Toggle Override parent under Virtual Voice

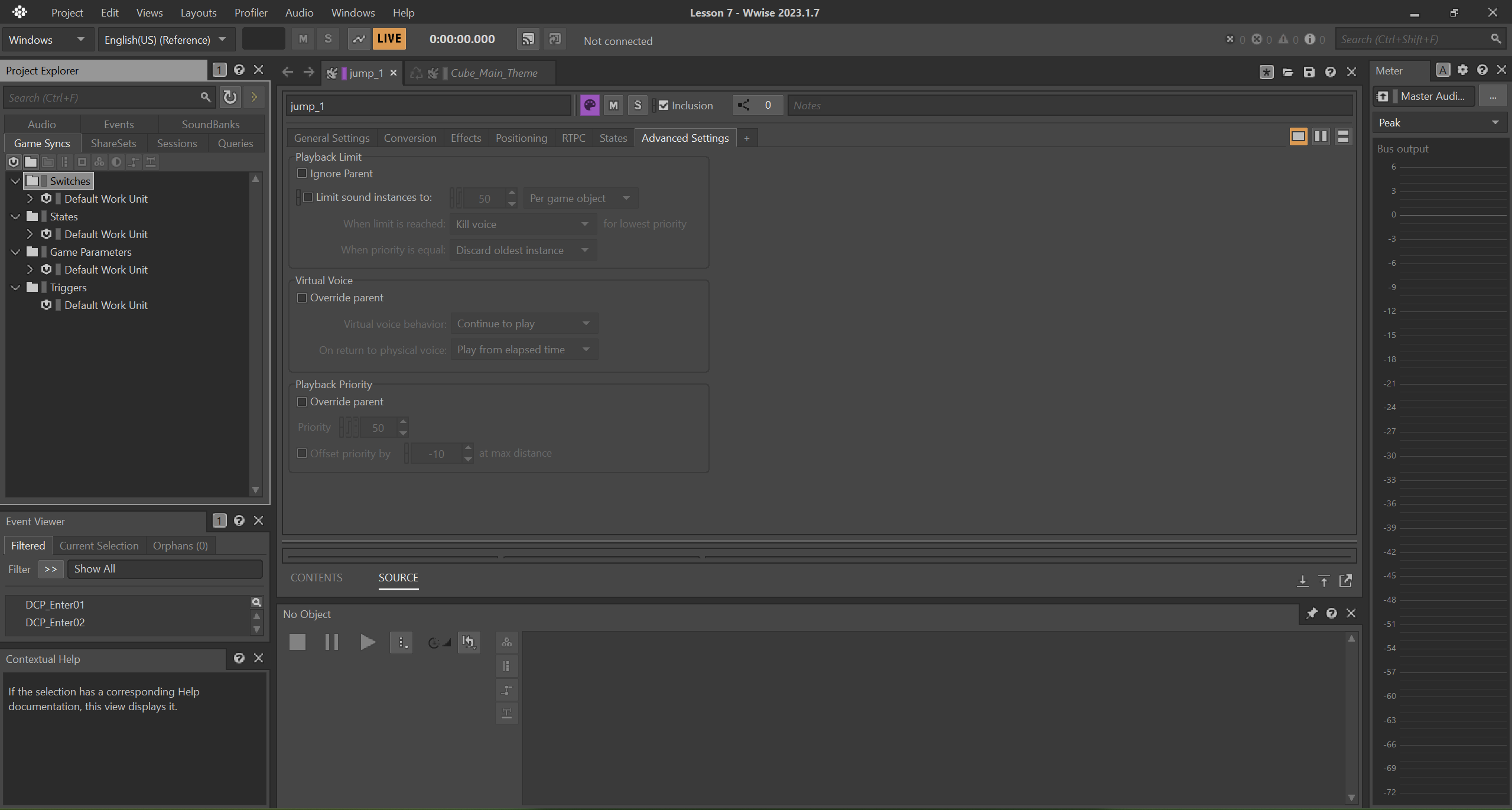(x=303, y=297)
